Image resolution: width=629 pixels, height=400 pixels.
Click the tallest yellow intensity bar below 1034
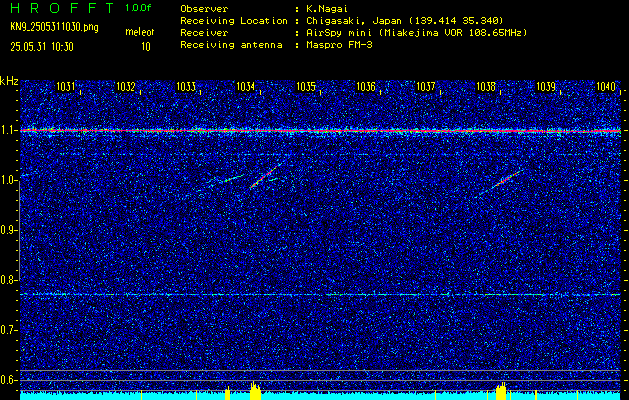(x=256, y=391)
